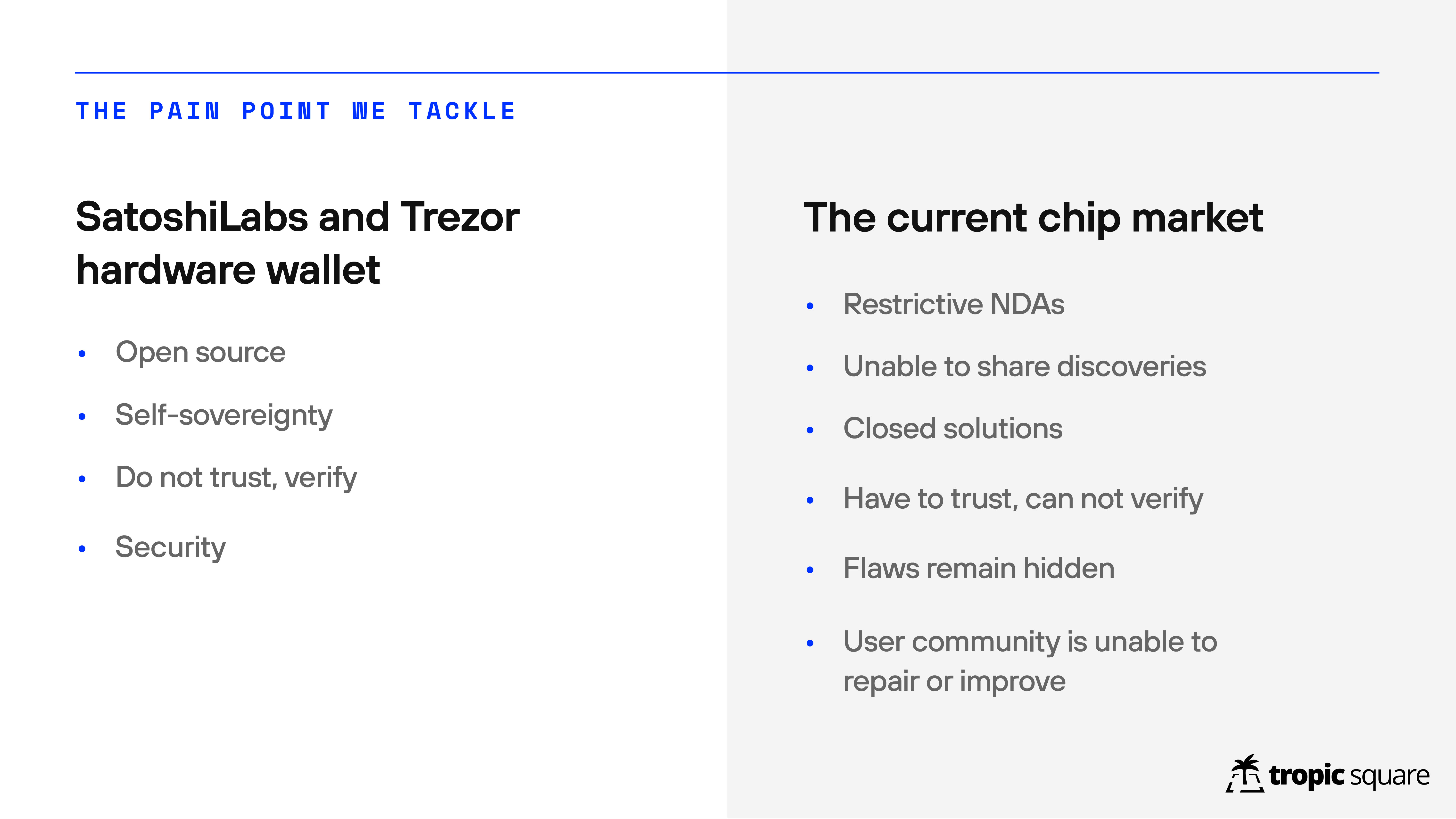Click the 'Flaws remain hidden' bullet text
1456x819 pixels.
pyautogui.click(x=979, y=568)
